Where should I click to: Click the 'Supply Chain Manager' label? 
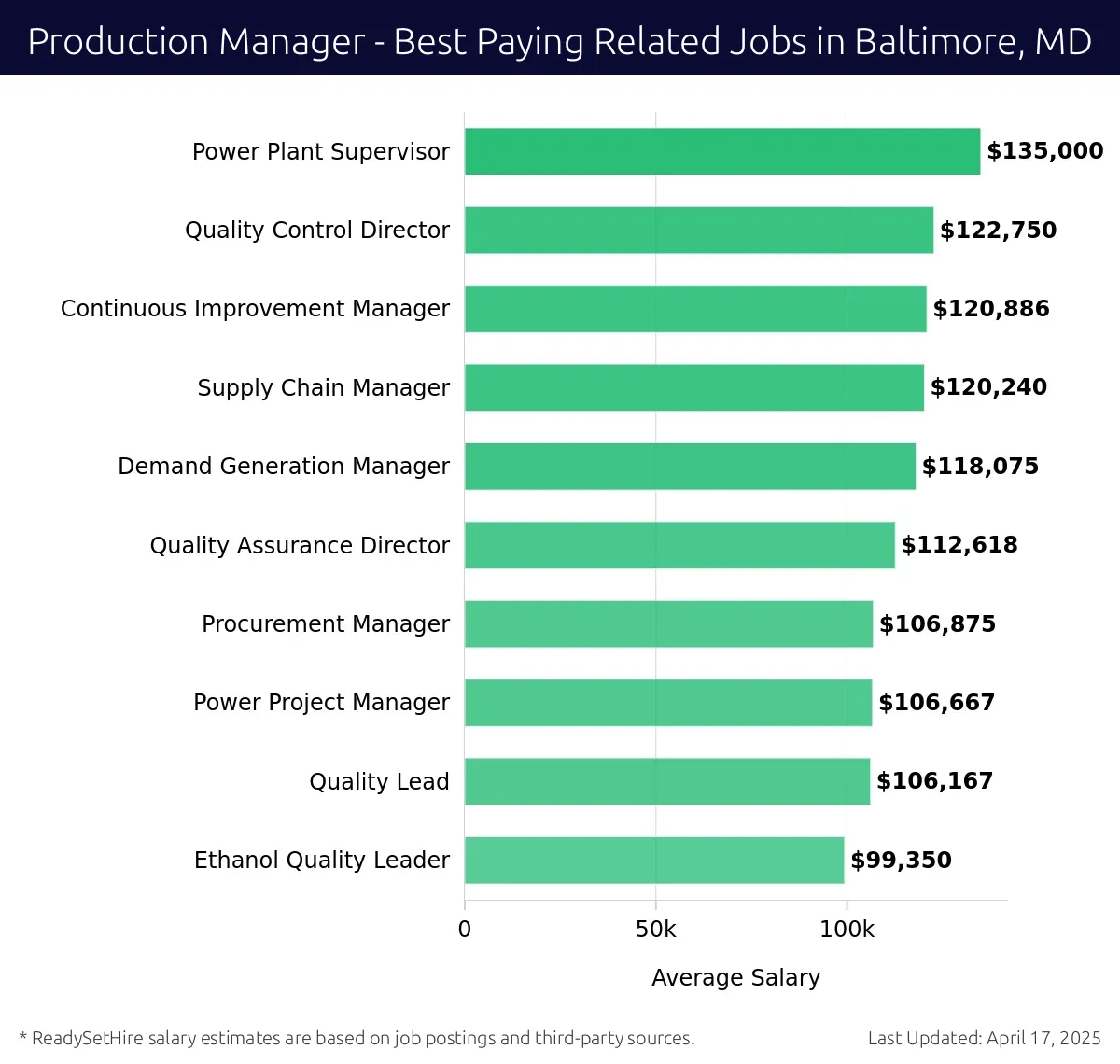[x=324, y=388]
